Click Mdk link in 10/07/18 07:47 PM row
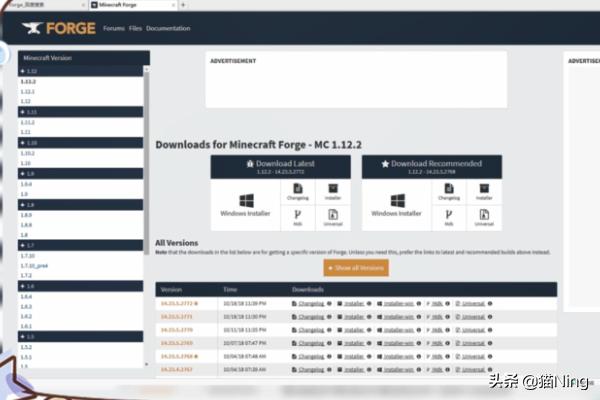This screenshot has height=400, width=600. [x=437, y=343]
